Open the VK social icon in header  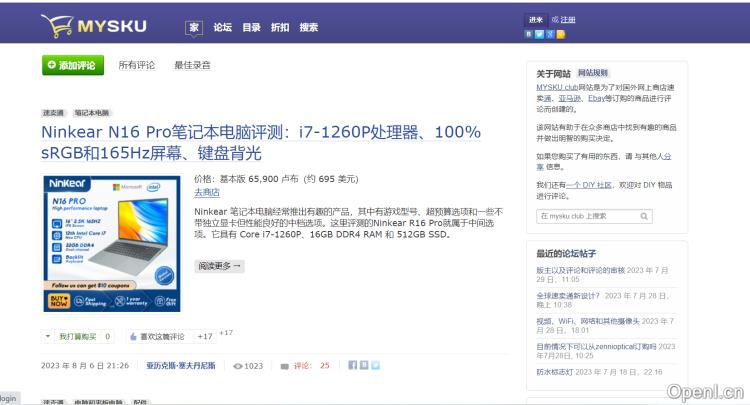(x=529, y=34)
